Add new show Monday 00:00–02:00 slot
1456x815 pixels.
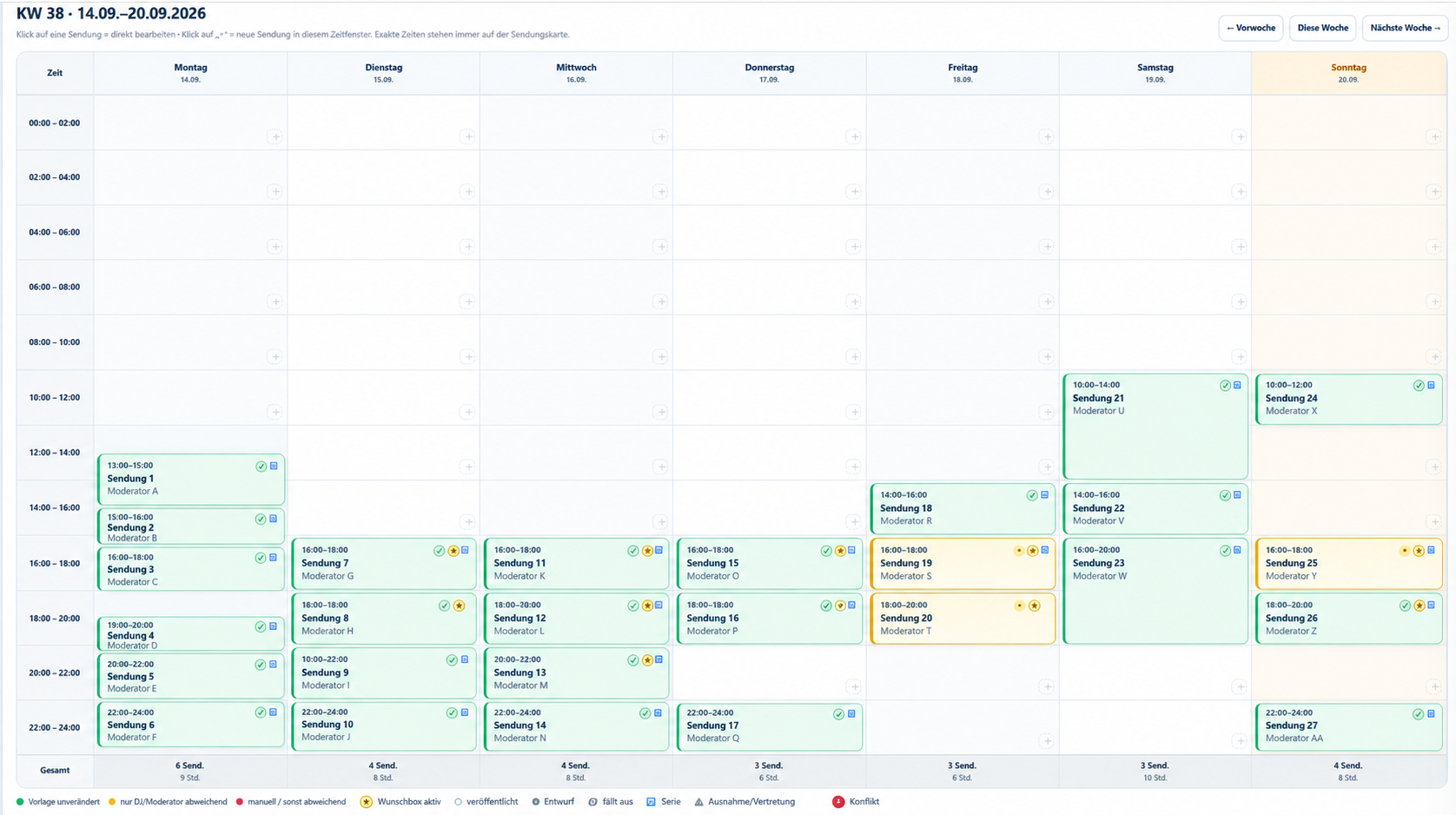(x=275, y=136)
